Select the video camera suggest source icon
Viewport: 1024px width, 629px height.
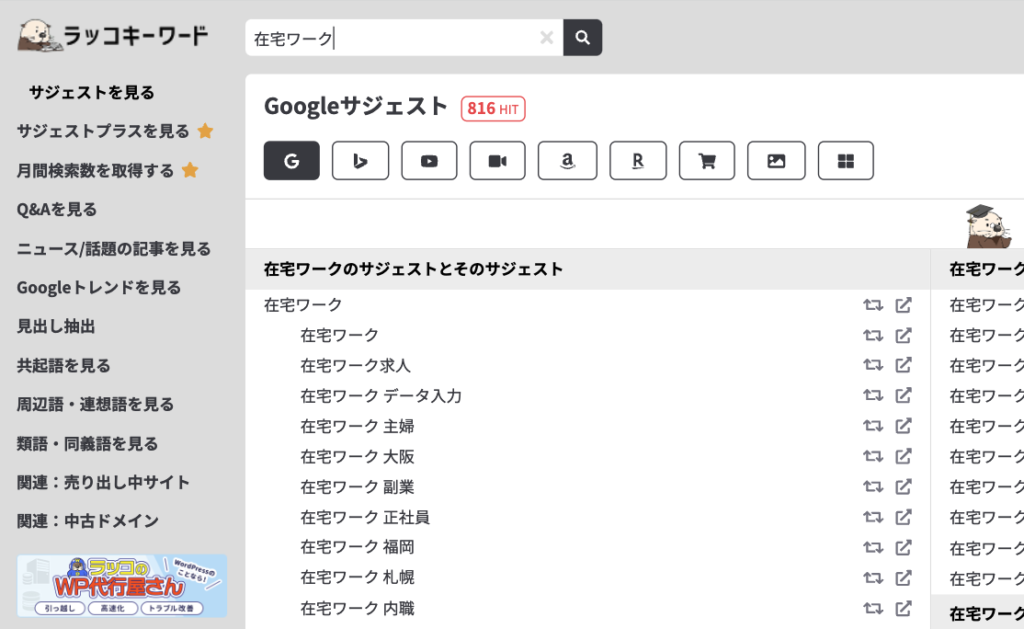click(x=498, y=161)
